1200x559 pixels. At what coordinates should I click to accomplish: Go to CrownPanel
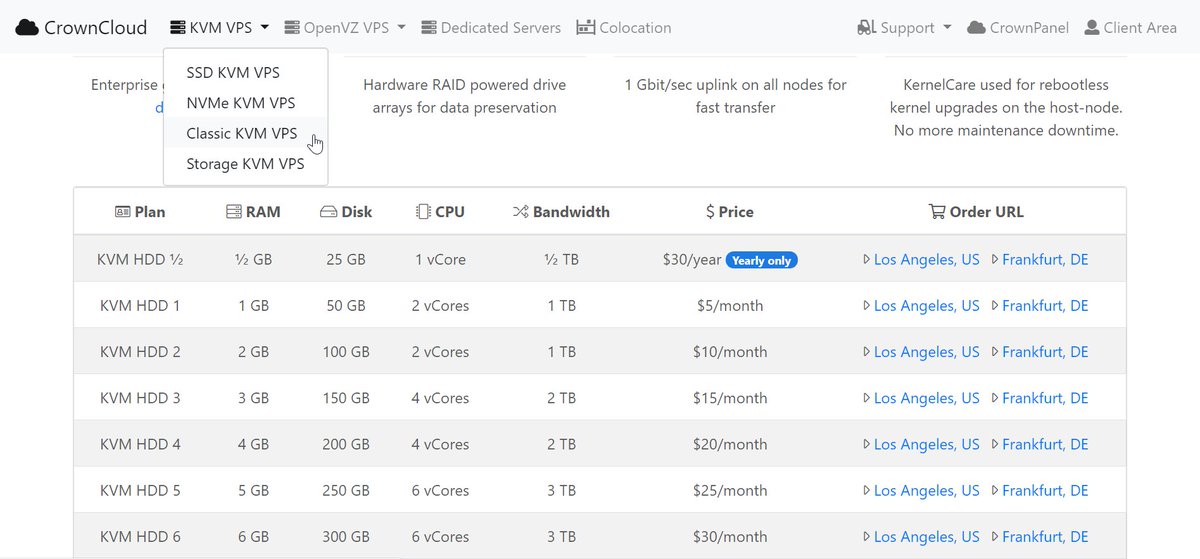[1017, 28]
